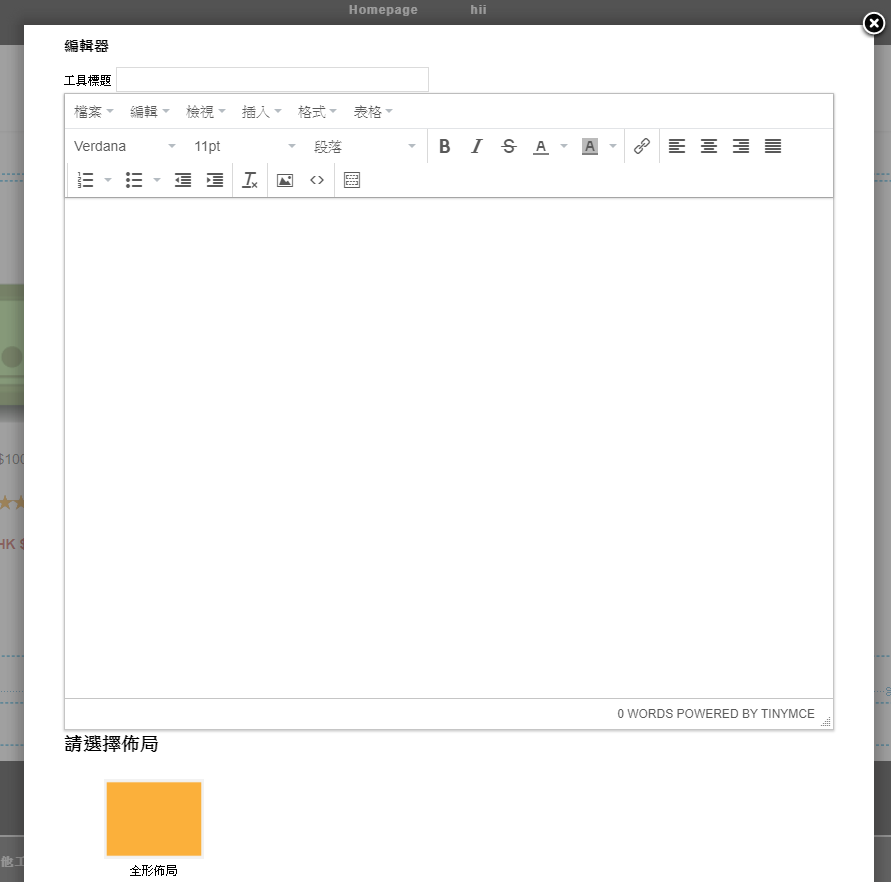Image resolution: width=891 pixels, height=882 pixels.
Task: Toggle bold formatting
Action: [x=445, y=147]
